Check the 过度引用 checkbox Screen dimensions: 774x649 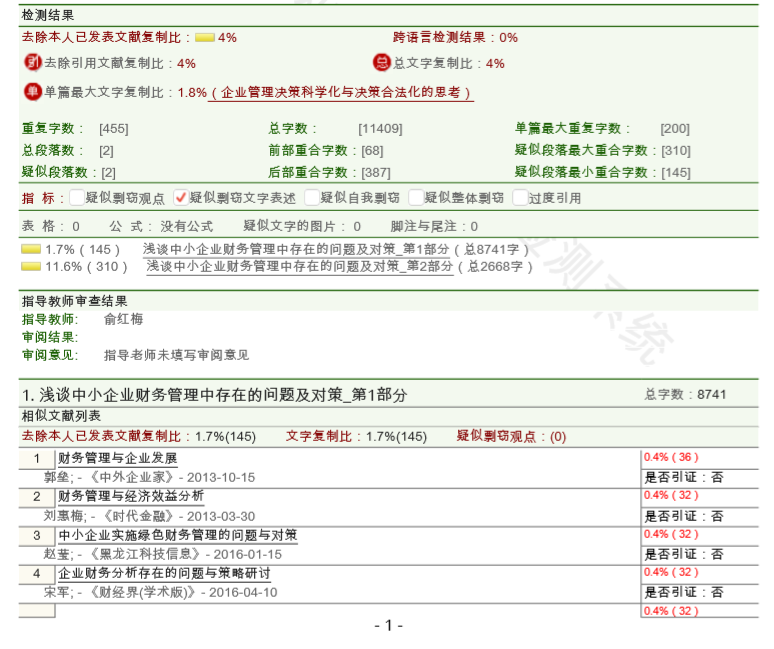click(520, 197)
